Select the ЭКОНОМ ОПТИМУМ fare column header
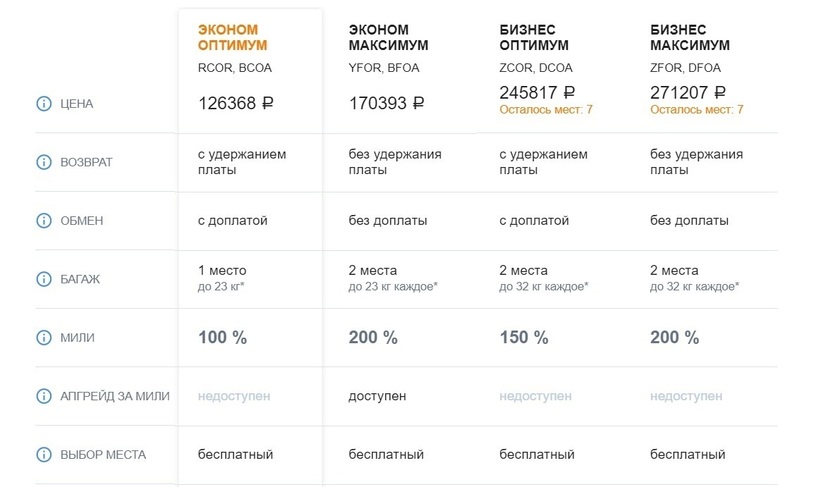The image size is (820, 487). [234, 37]
